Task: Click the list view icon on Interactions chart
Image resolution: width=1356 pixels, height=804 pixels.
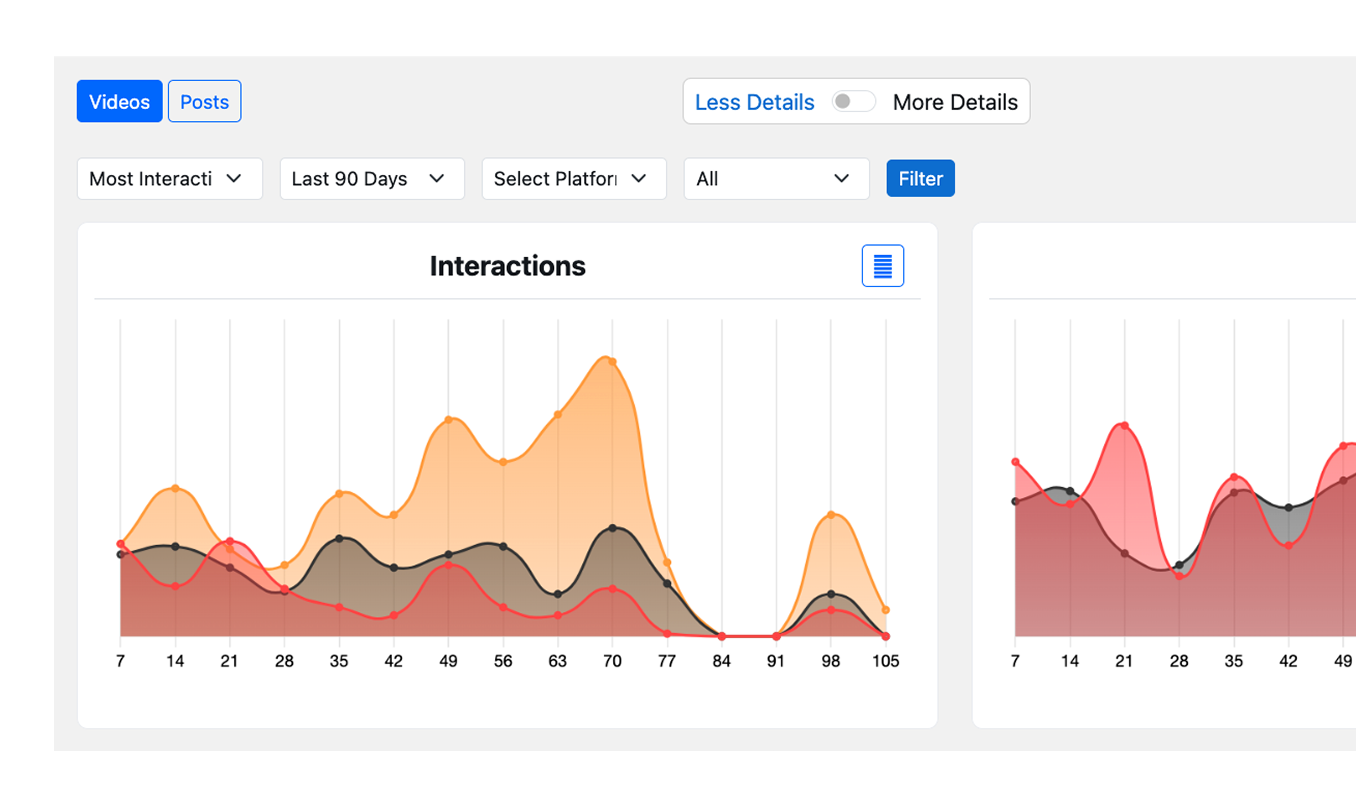Action: 881,266
